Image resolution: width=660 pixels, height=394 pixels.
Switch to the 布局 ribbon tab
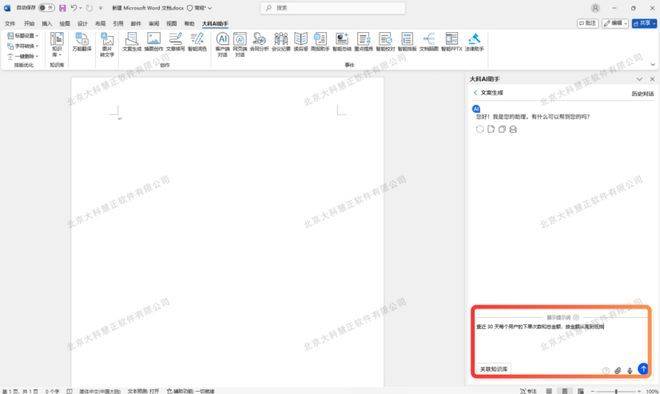click(100, 24)
